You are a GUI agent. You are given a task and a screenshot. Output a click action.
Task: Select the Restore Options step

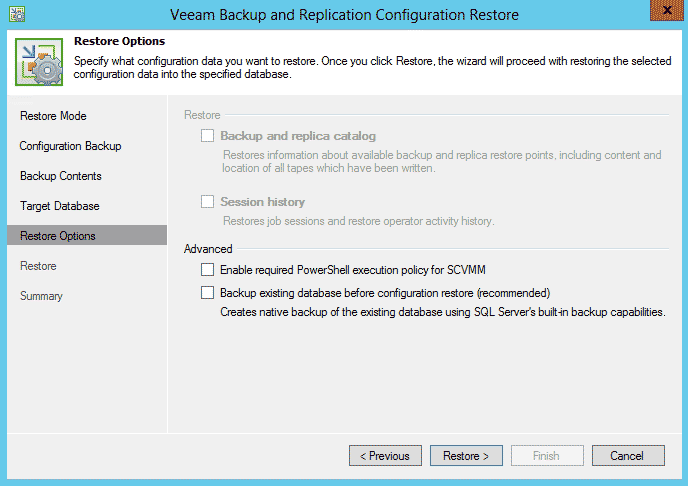tap(87, 236)
